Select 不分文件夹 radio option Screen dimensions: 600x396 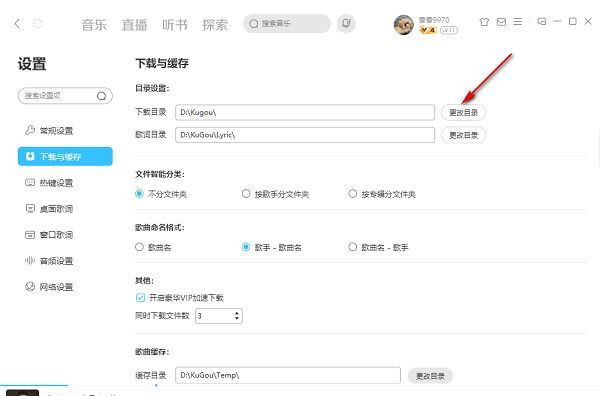[x=139, y=194]
